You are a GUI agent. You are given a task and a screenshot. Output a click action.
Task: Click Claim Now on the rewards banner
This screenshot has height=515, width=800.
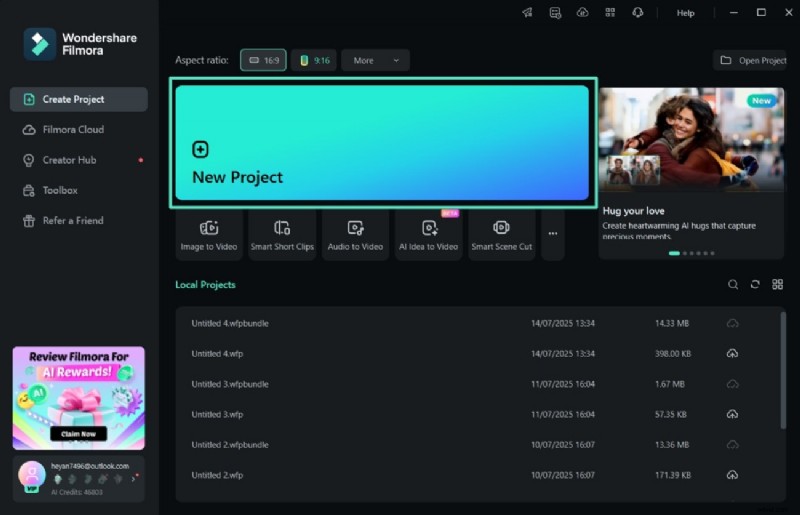[x=78, y=434]
